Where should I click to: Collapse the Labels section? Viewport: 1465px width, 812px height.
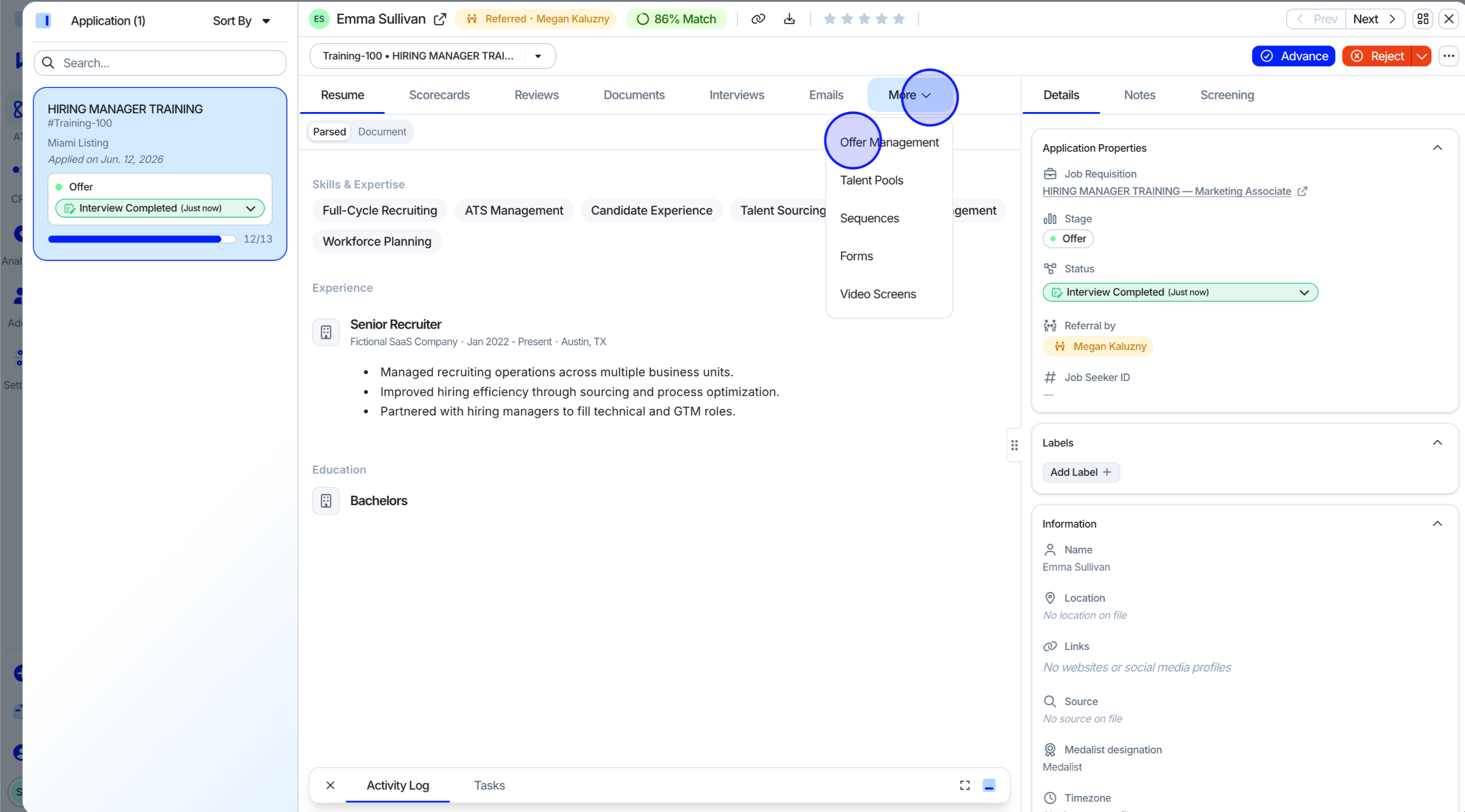click(x=1437, y=442)
